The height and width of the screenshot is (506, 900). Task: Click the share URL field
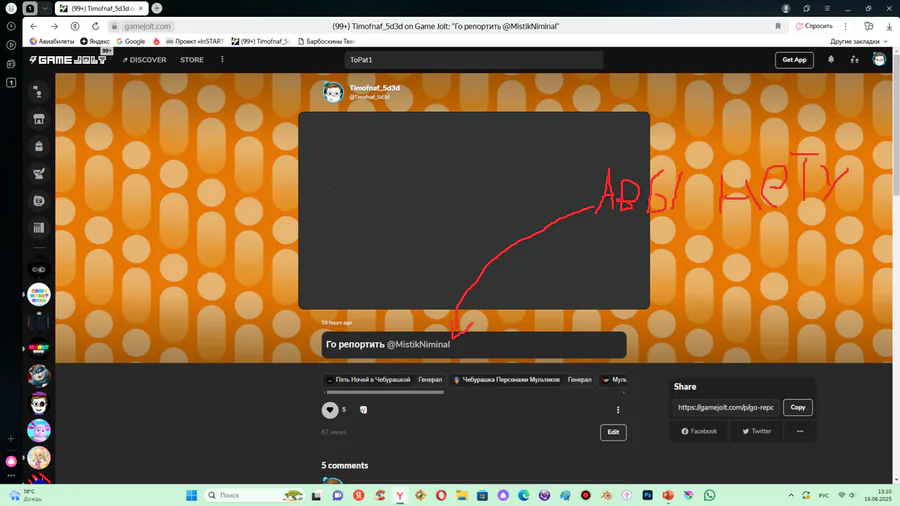click(x=726, y=407)
